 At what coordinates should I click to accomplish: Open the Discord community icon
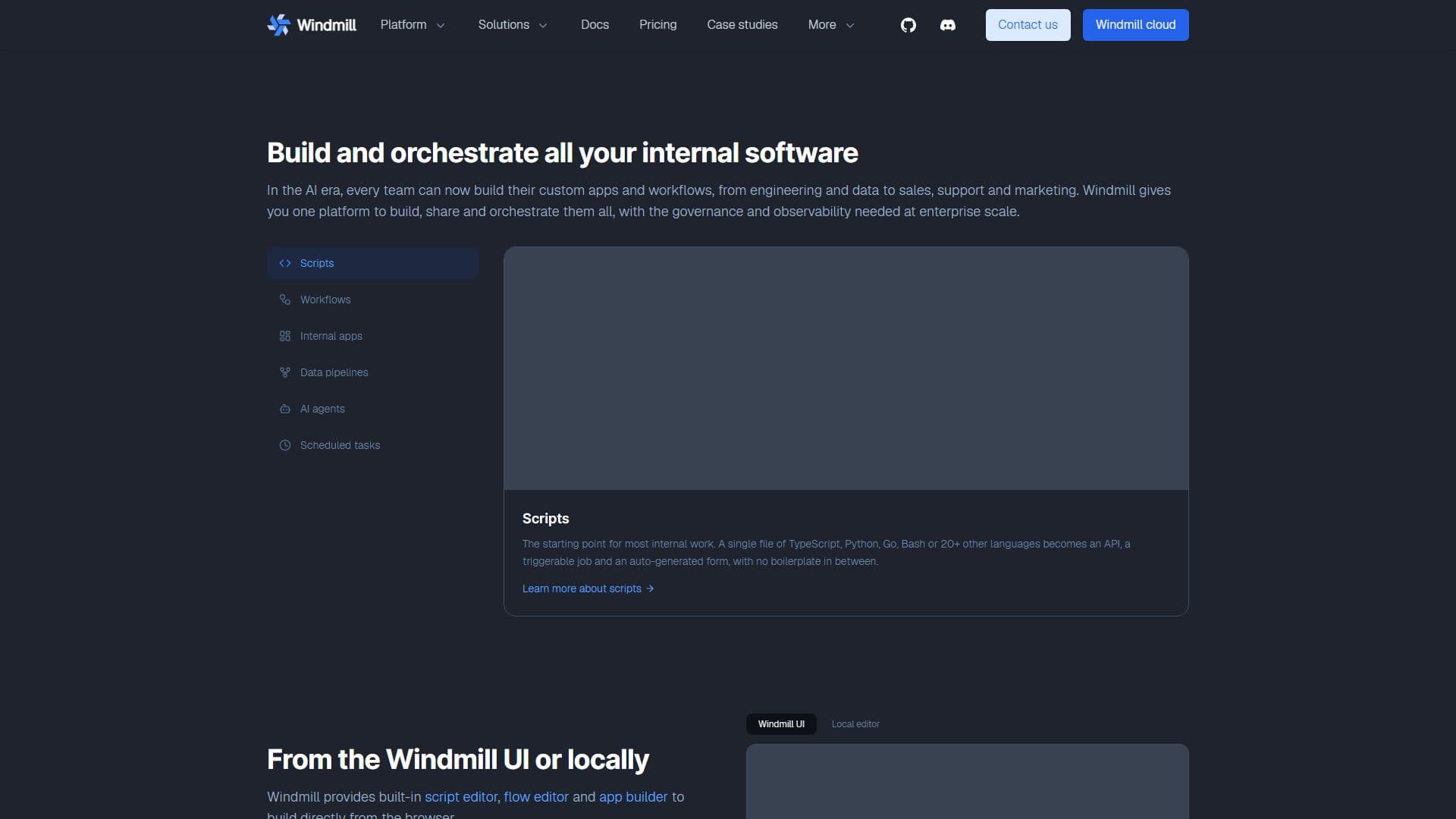tap(948, 25)
